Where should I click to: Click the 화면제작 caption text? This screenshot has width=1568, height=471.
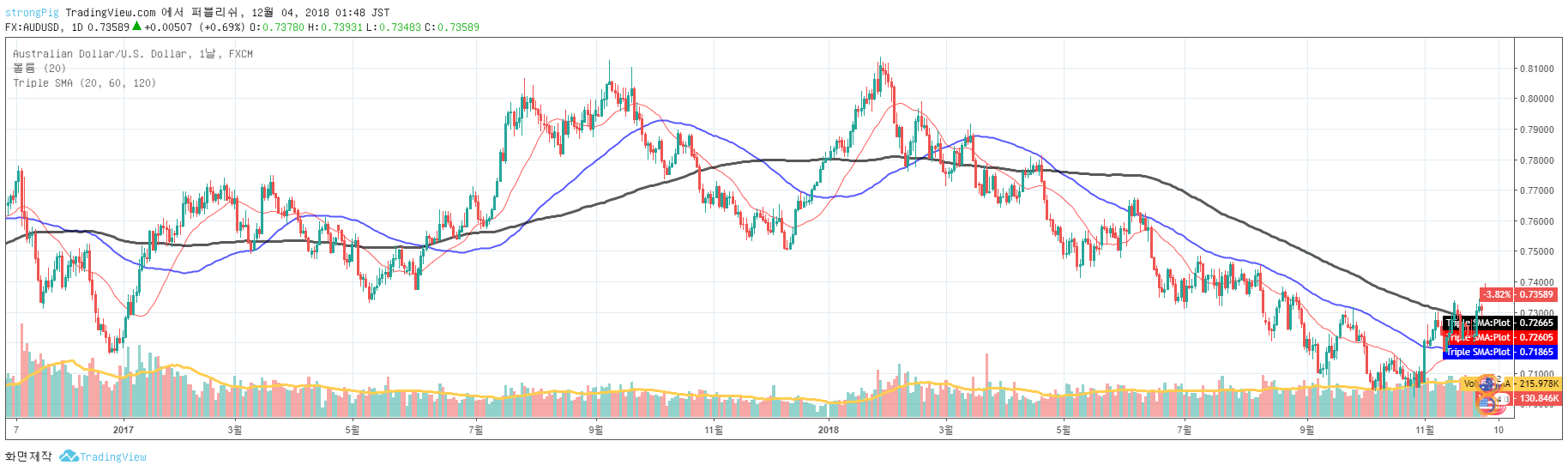click(x=29, y=456)
